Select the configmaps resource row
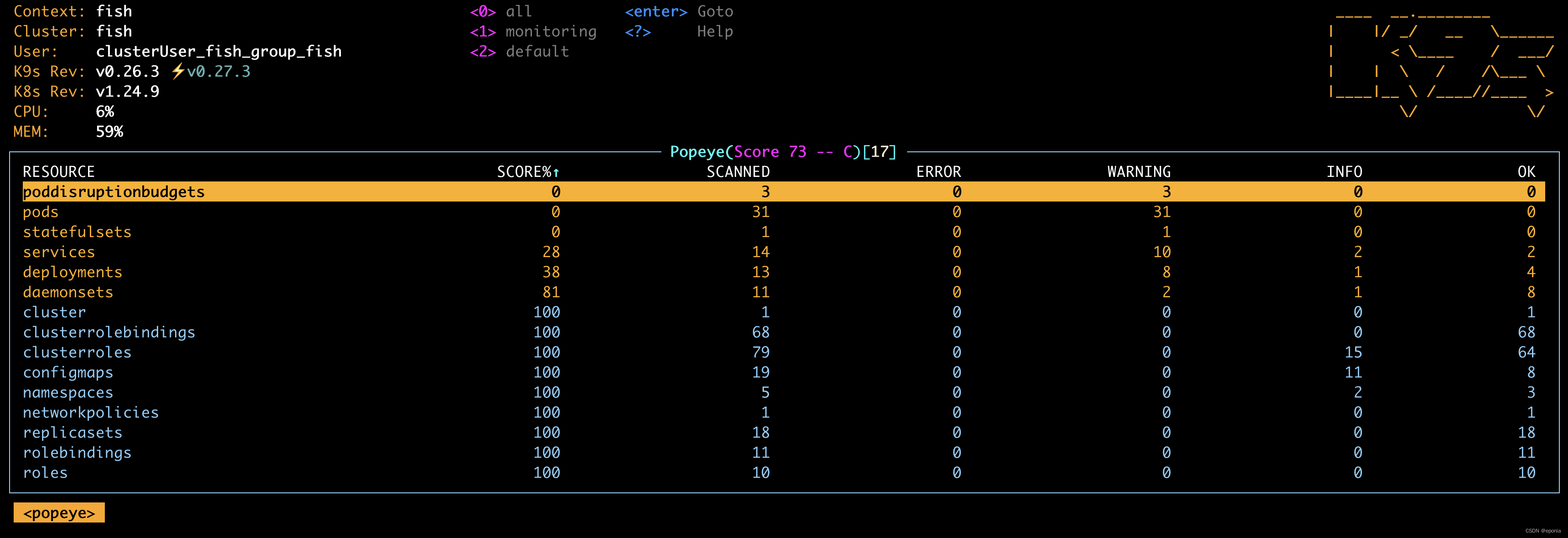Screen dimensions: 1568x538 784,372
